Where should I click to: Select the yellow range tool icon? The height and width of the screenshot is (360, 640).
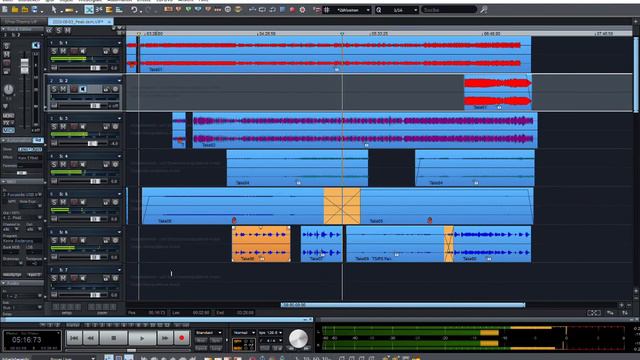point(69,9)
